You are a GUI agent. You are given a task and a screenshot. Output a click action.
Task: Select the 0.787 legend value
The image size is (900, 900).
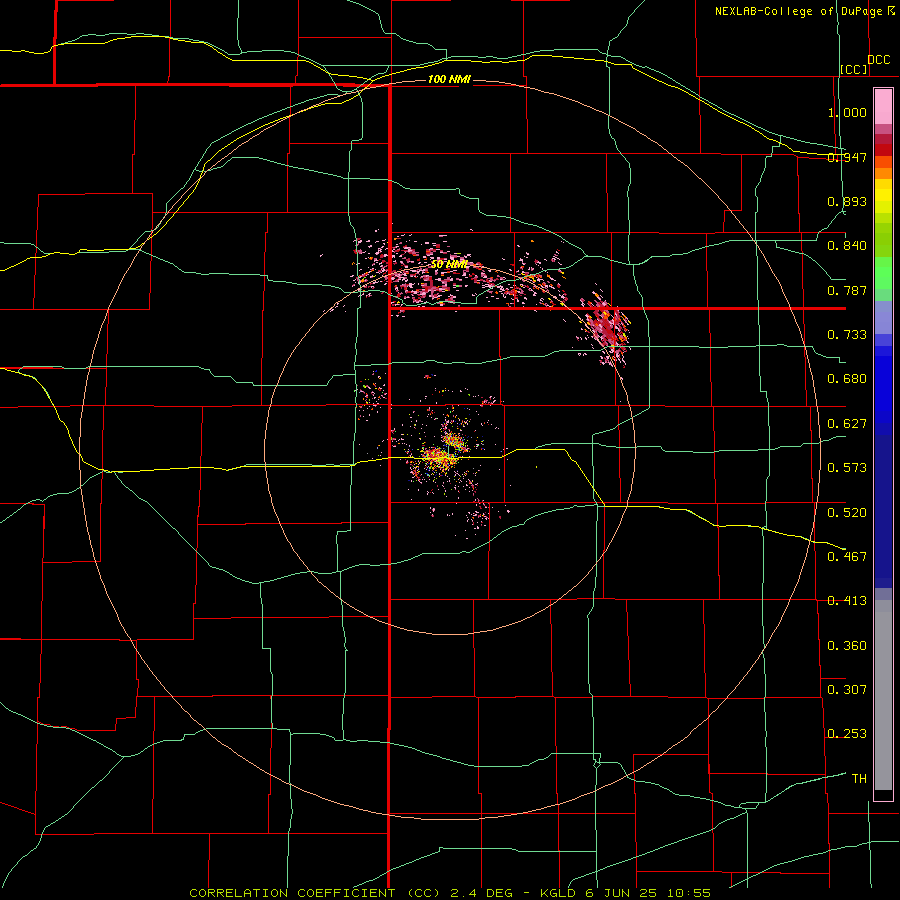click(x=847, y=290)
